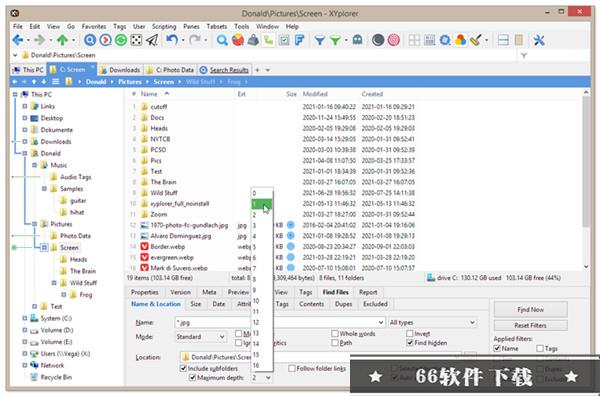
Task: Click the Undo arrow toolbar icon
Action: tap(172, 40)
